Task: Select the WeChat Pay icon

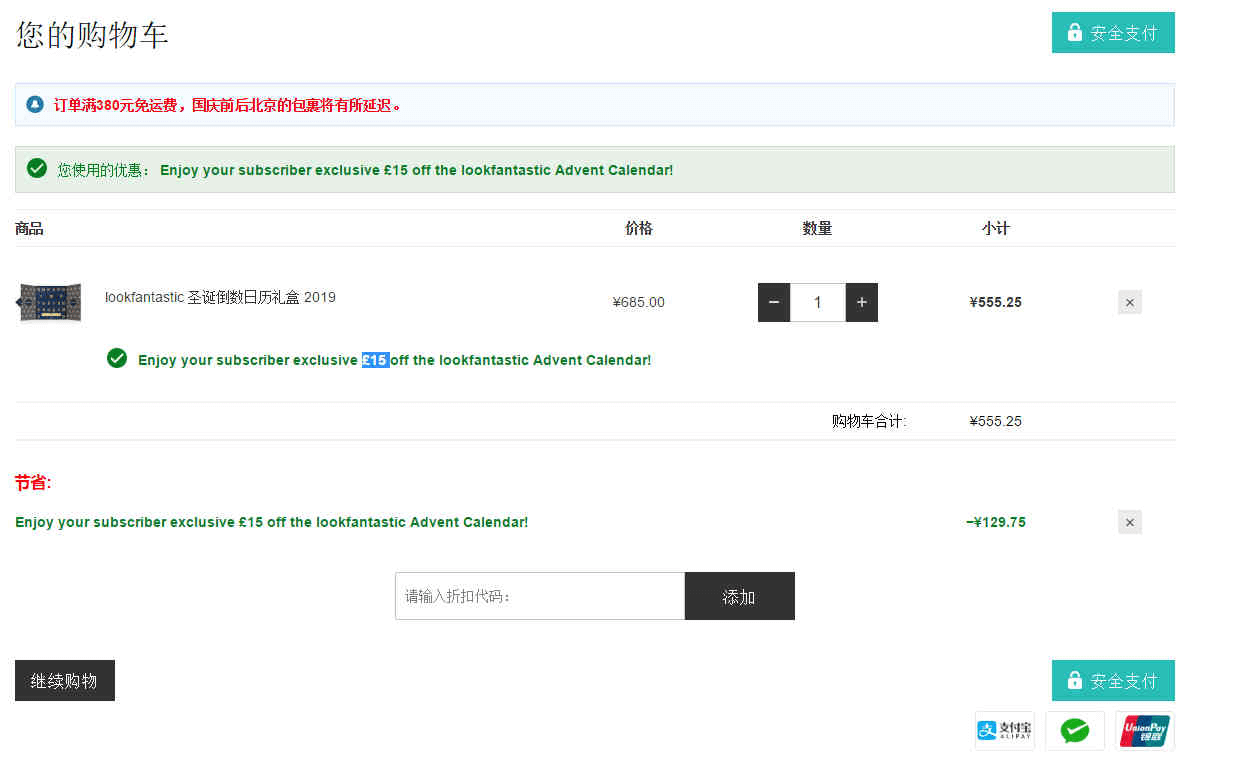Action: (x=1075, y=731)
